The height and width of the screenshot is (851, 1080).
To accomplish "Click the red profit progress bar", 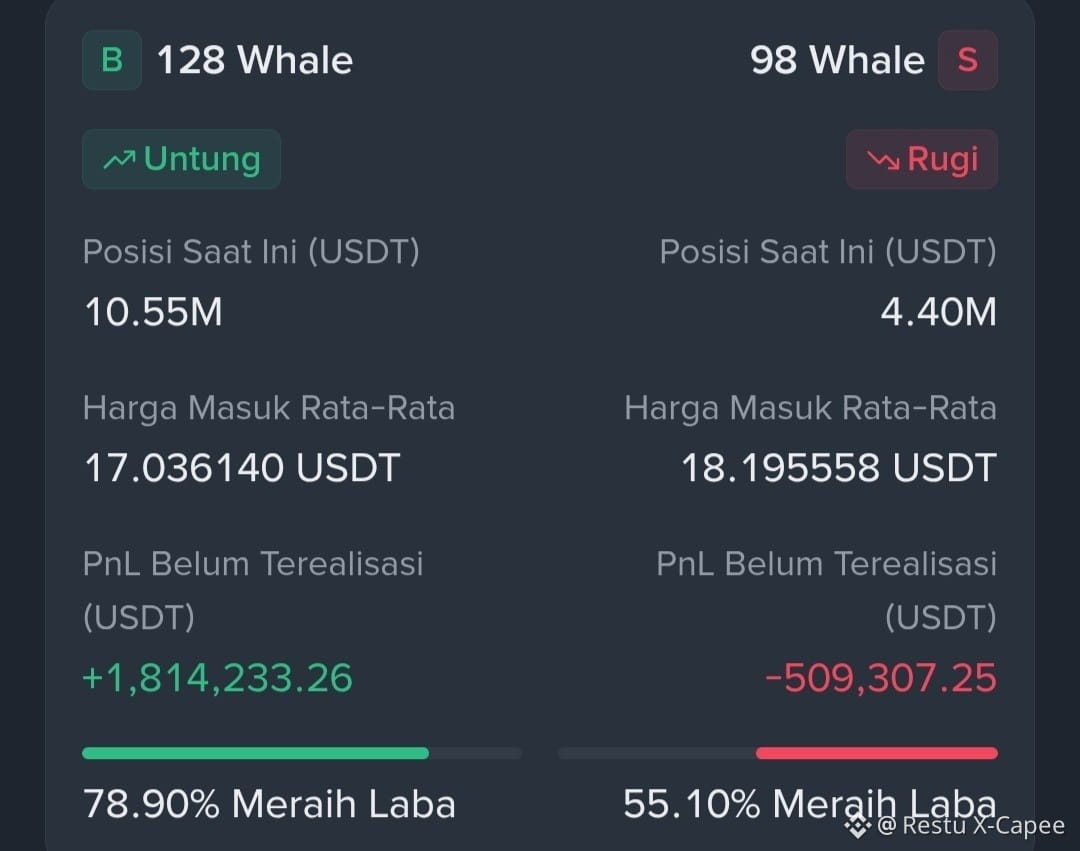I will pos(877,753).
